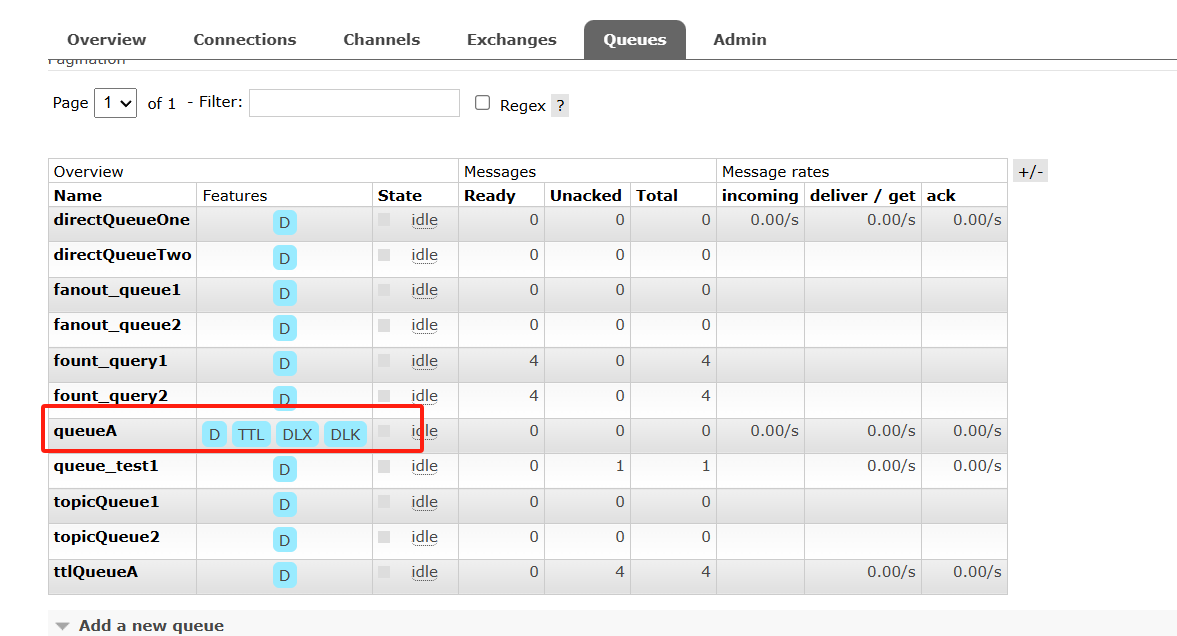Click directQueueOne incoming rate 0.00/s

(775, 220)
